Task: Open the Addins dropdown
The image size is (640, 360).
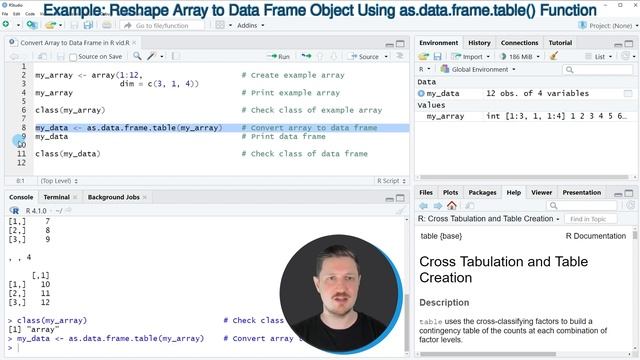Action: (251, 25)
